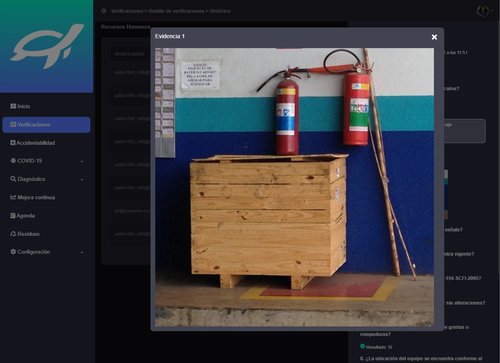Click question 8 about ubicación del equipo
500x363 pixels.
tap(421, 359)
